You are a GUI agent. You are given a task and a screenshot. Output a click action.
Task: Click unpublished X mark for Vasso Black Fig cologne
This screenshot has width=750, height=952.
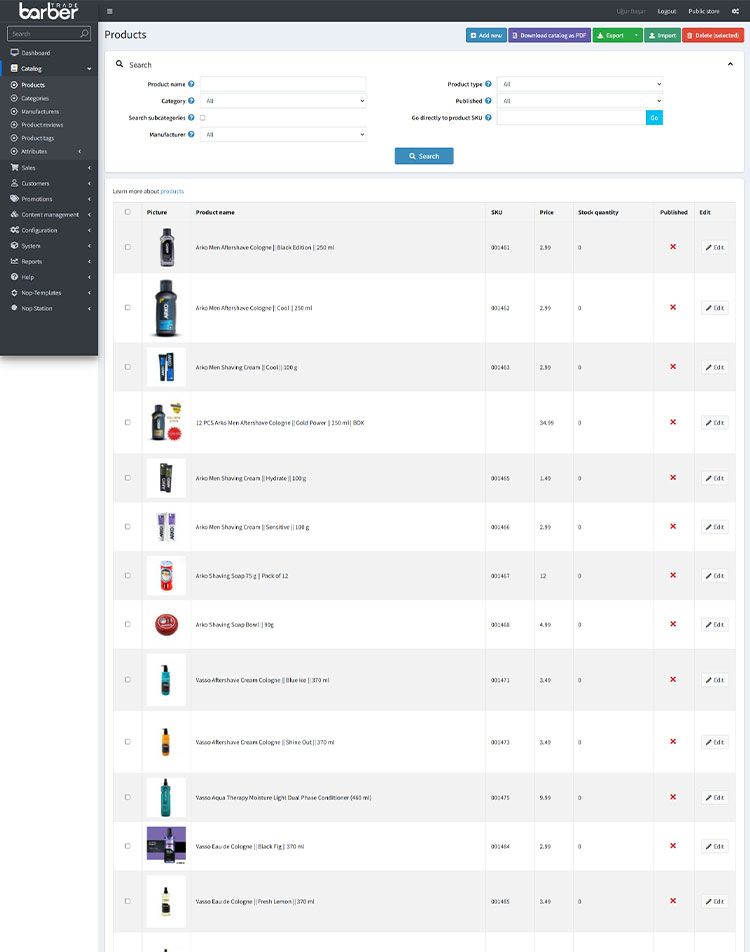point(673,845)
